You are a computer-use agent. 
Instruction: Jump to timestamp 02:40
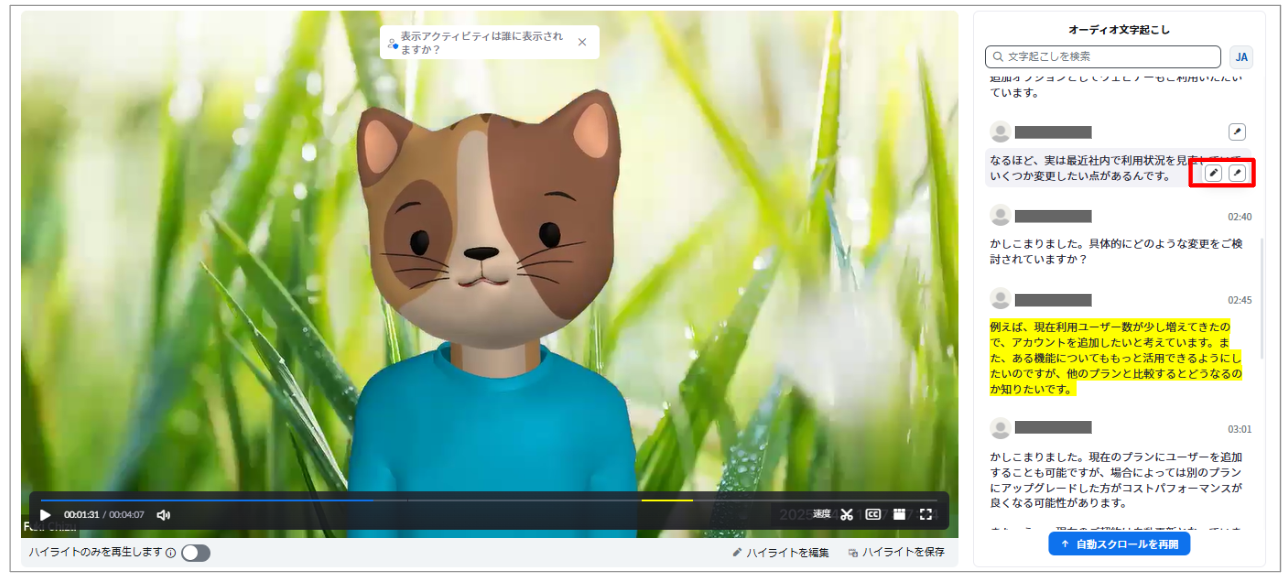(x=1240, y=216)
